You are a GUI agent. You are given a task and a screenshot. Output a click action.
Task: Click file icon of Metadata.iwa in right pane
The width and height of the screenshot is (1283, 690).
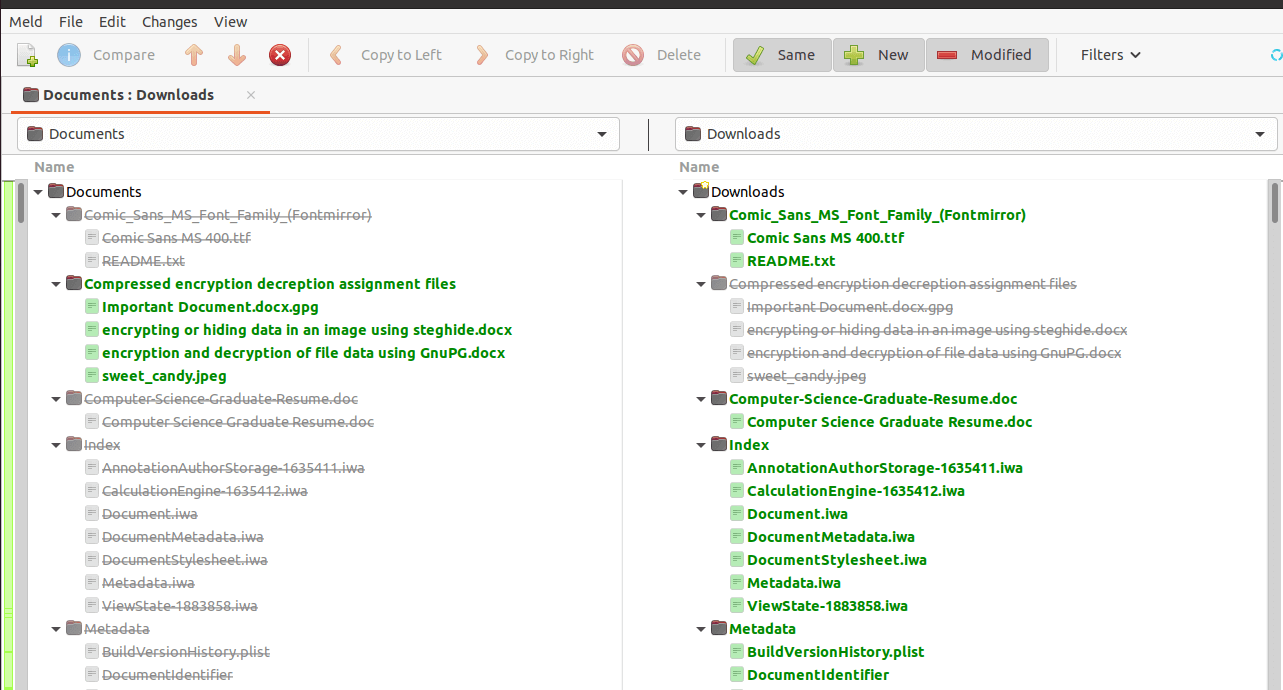click(x=737, y=583)
